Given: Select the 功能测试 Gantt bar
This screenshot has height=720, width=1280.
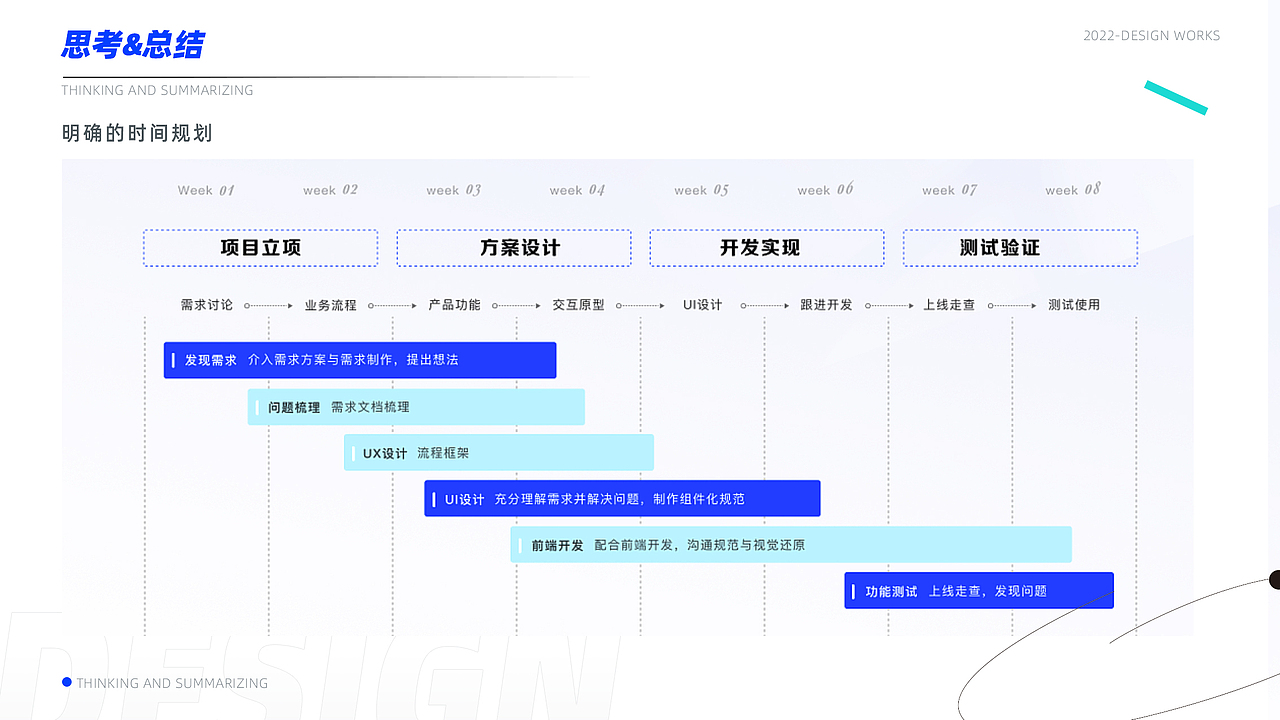Looking at the screenshot, I should 979,591.
